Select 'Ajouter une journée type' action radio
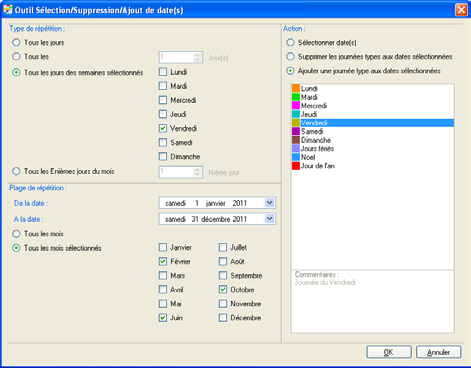471x368 pixels. click(290, 71)
